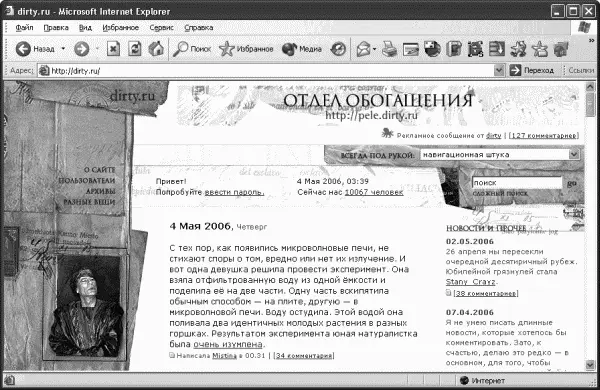600x390 pixels.
Task: Click the Переход go button
Action: point(532,70)
